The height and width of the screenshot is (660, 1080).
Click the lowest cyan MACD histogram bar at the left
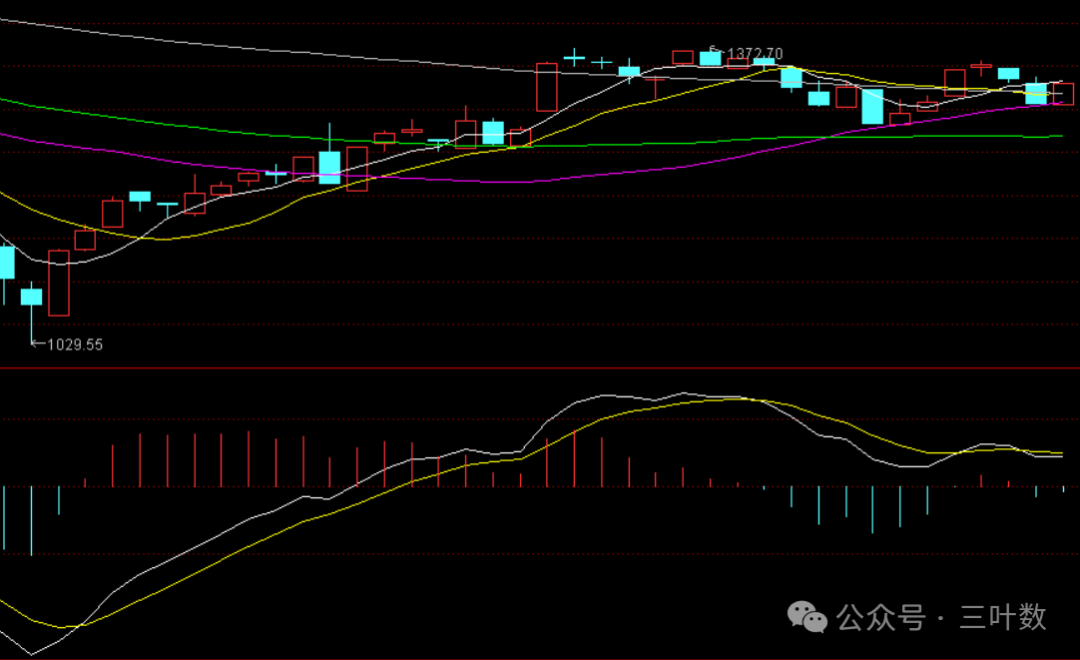[31, 521]
